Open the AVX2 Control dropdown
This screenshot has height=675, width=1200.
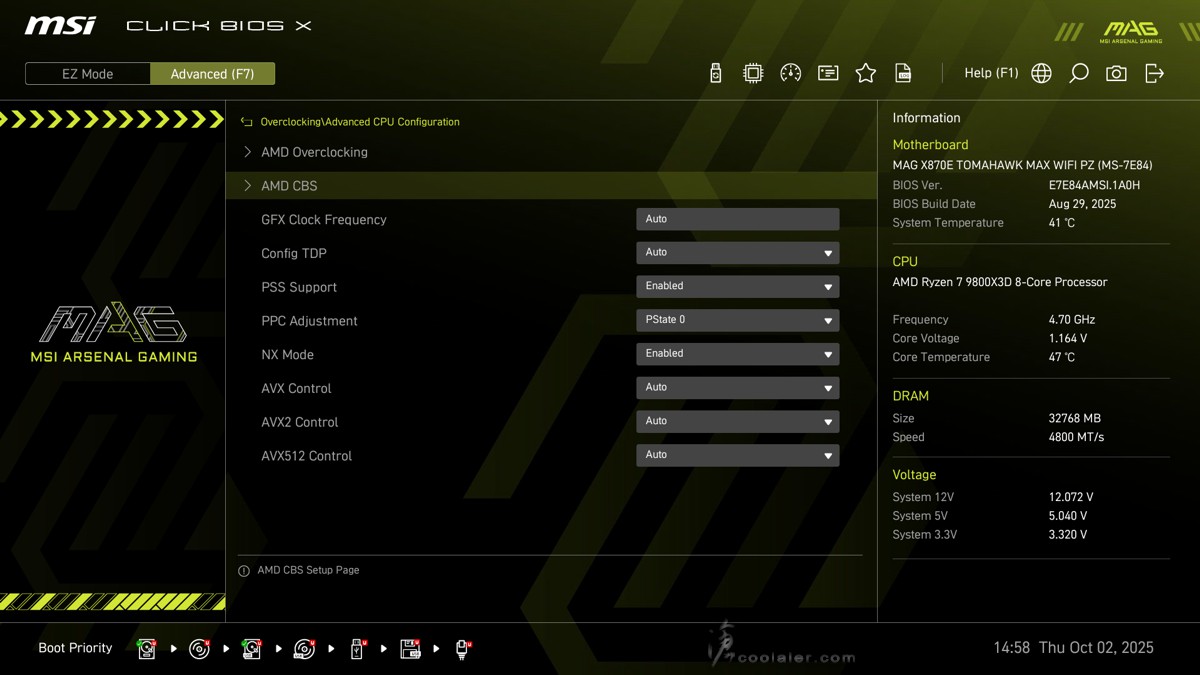tap(737, 421)
